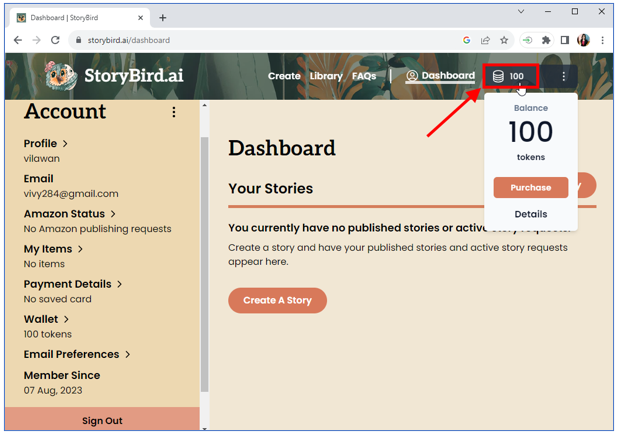Open Chrome's three-dot menu

602,40
